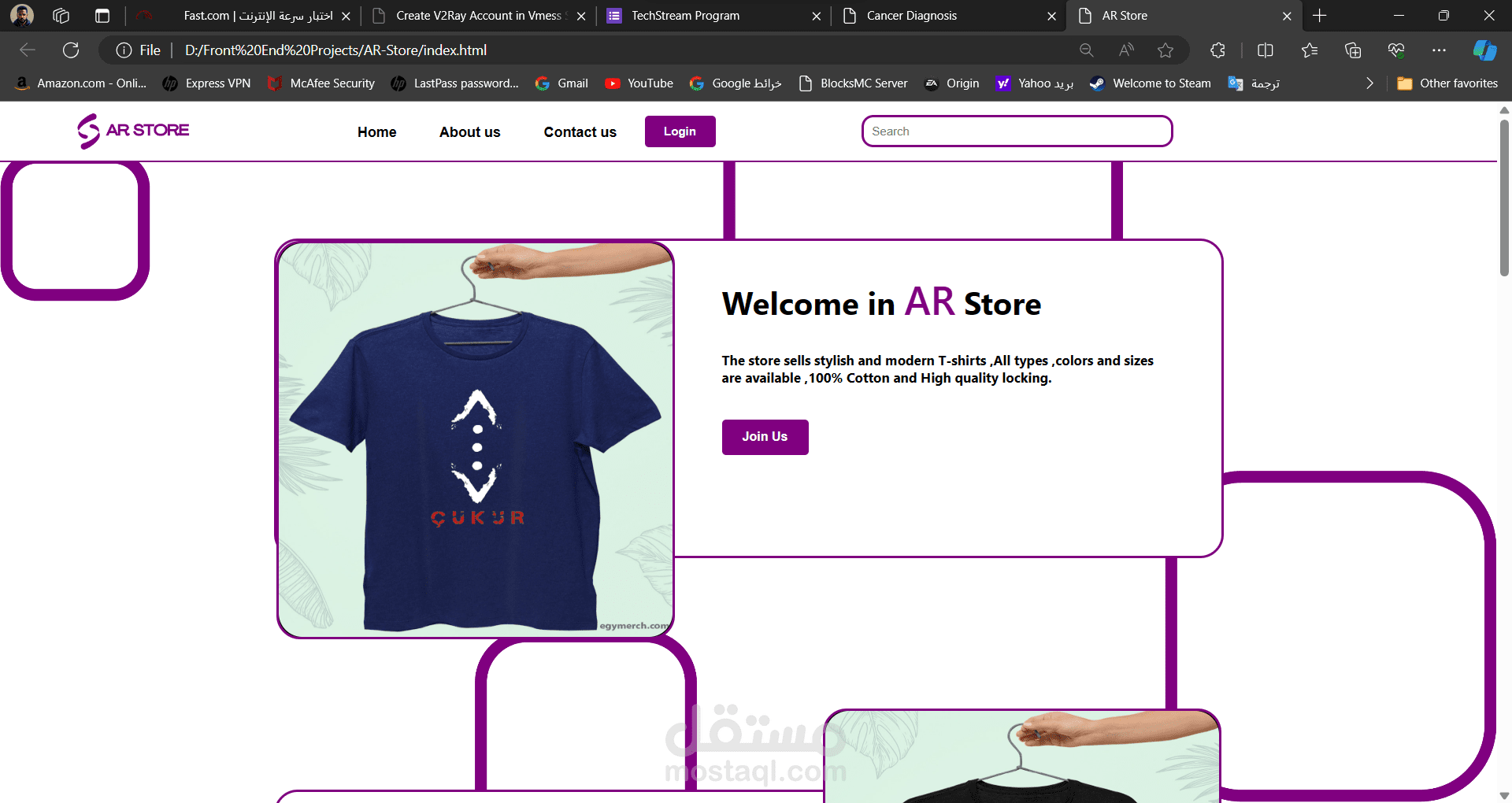Expand the bookmarks overflow chevron
This screenshot has width=1512, height=803.
click(x=1369, y=83)
